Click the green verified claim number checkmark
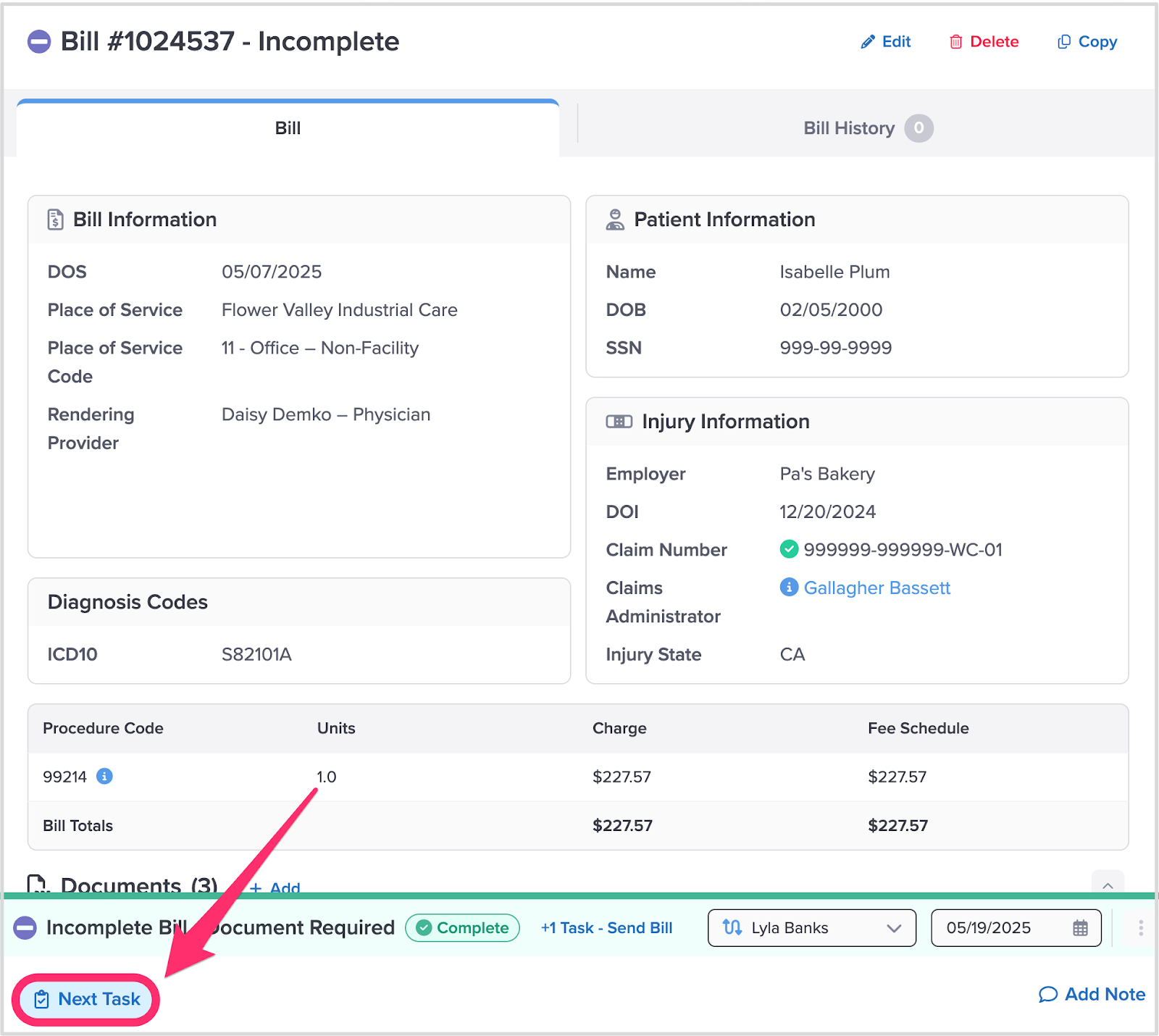The image size is (1159, 1036). click(x=789, y=549)
